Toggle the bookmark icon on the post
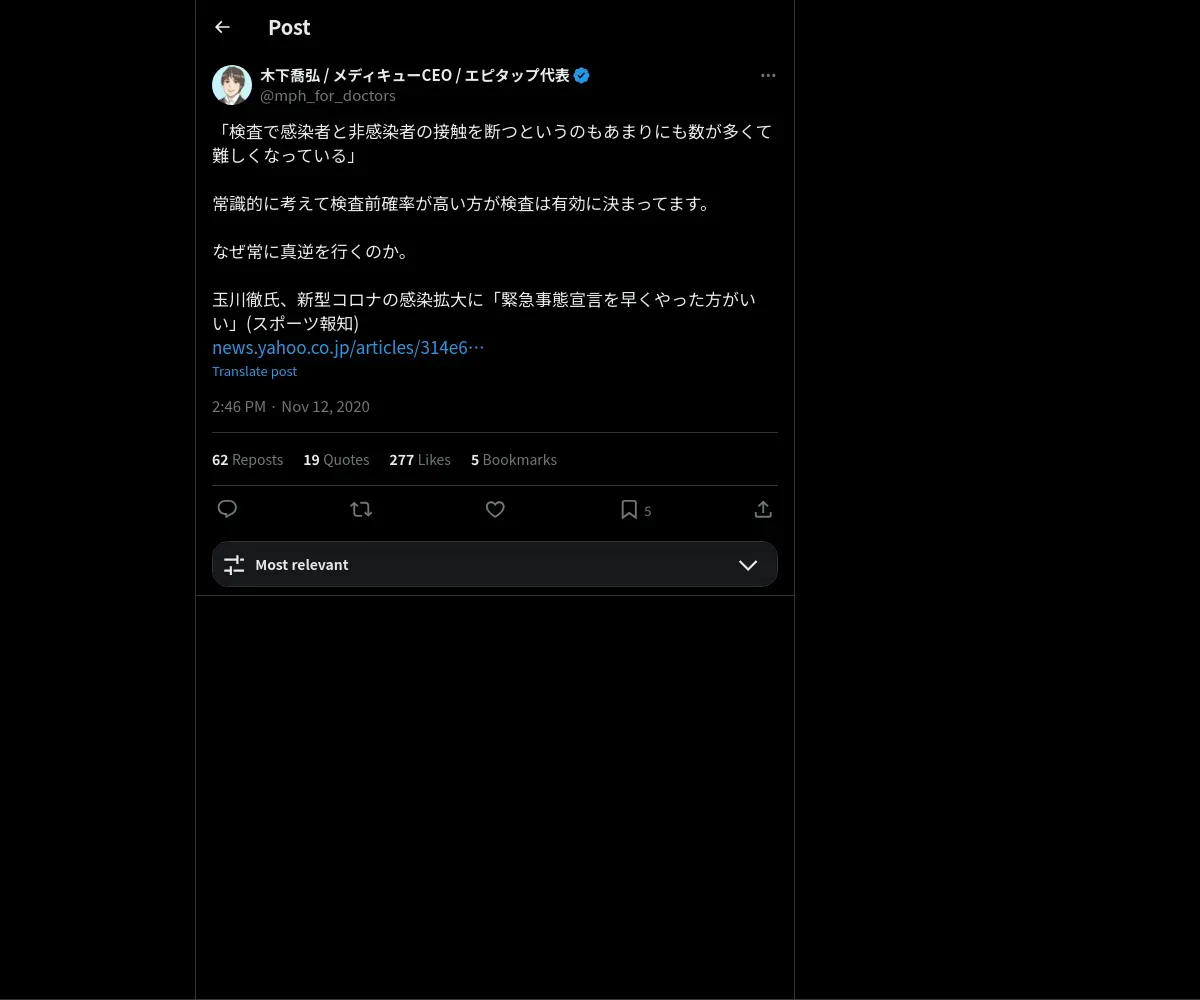1200x1000 pixels. click(x=629, y=509)
